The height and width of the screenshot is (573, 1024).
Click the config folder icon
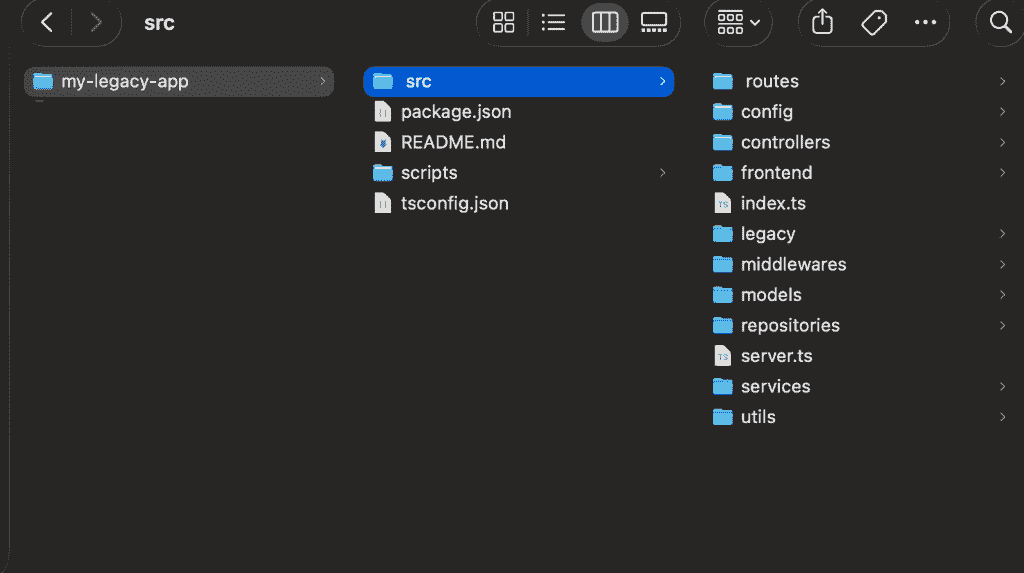(723, 112)
